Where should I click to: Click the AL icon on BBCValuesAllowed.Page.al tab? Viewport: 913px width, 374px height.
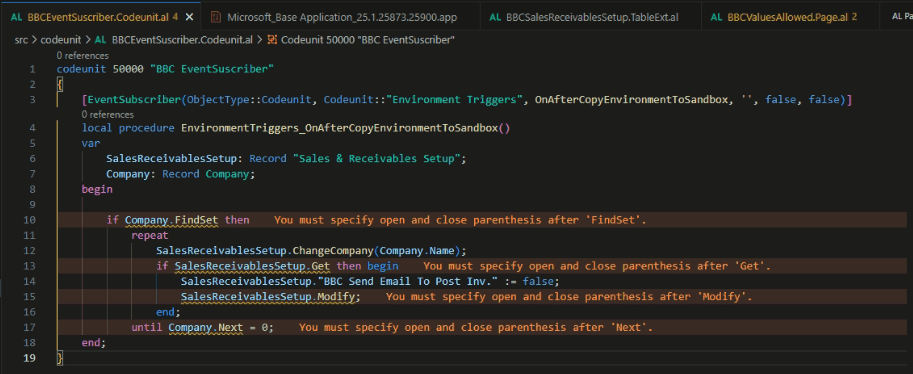(718, 17)
